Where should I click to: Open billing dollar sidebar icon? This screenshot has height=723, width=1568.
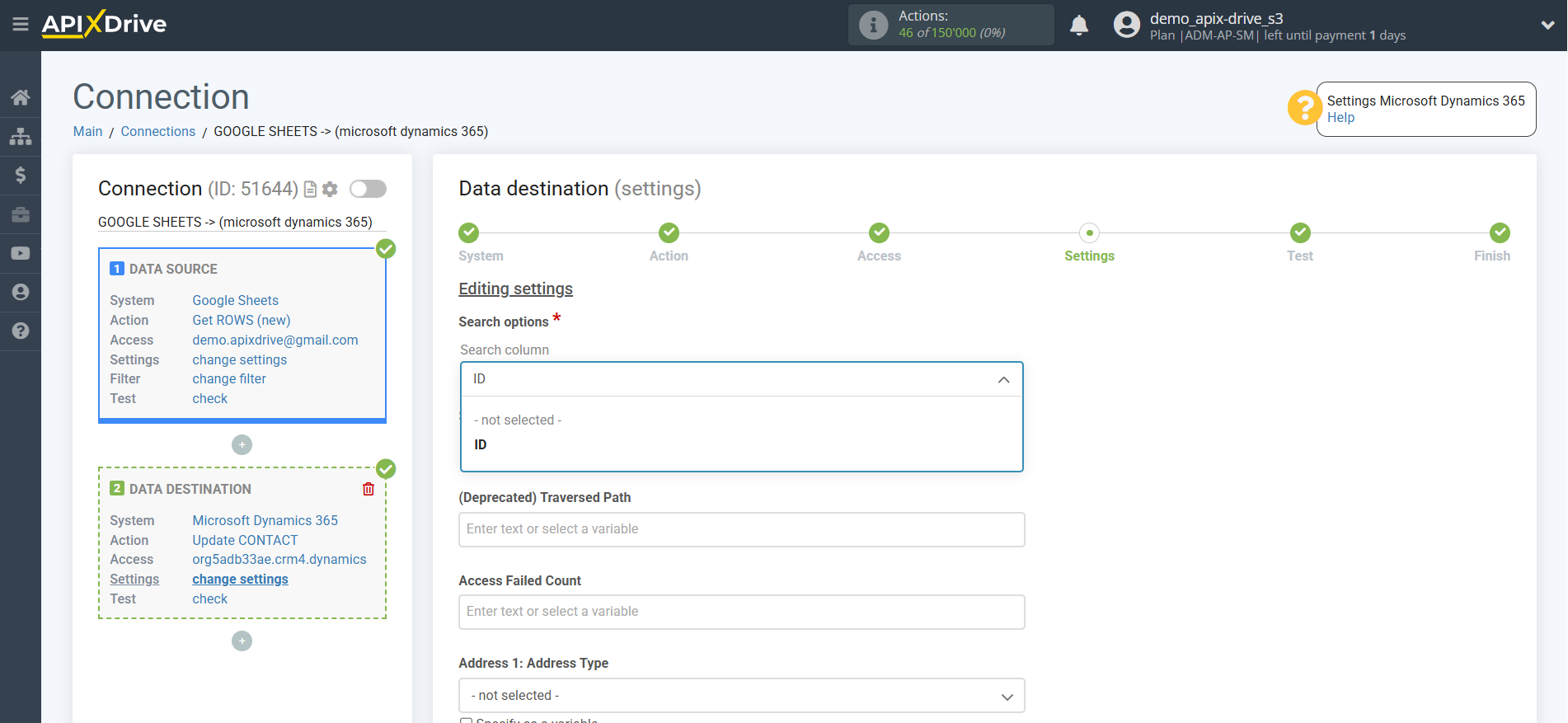21,175
